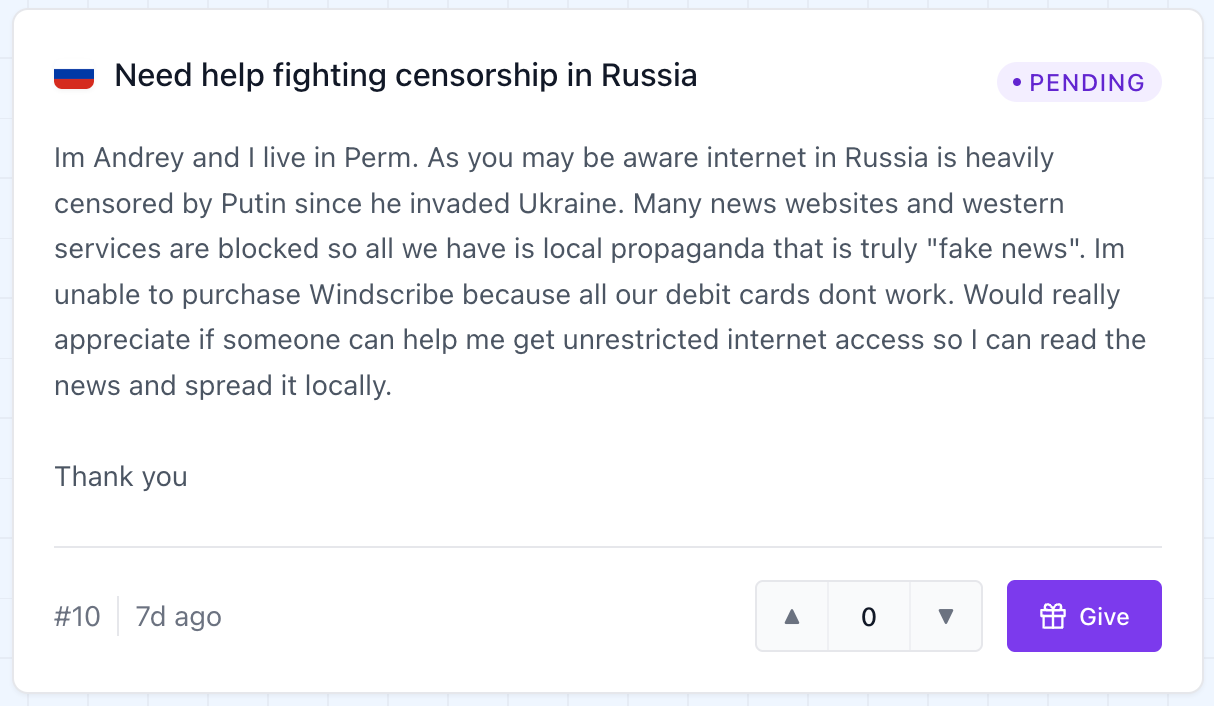
Task: Click the '7d ago' timestamp
Action: [x=179, y=617]
